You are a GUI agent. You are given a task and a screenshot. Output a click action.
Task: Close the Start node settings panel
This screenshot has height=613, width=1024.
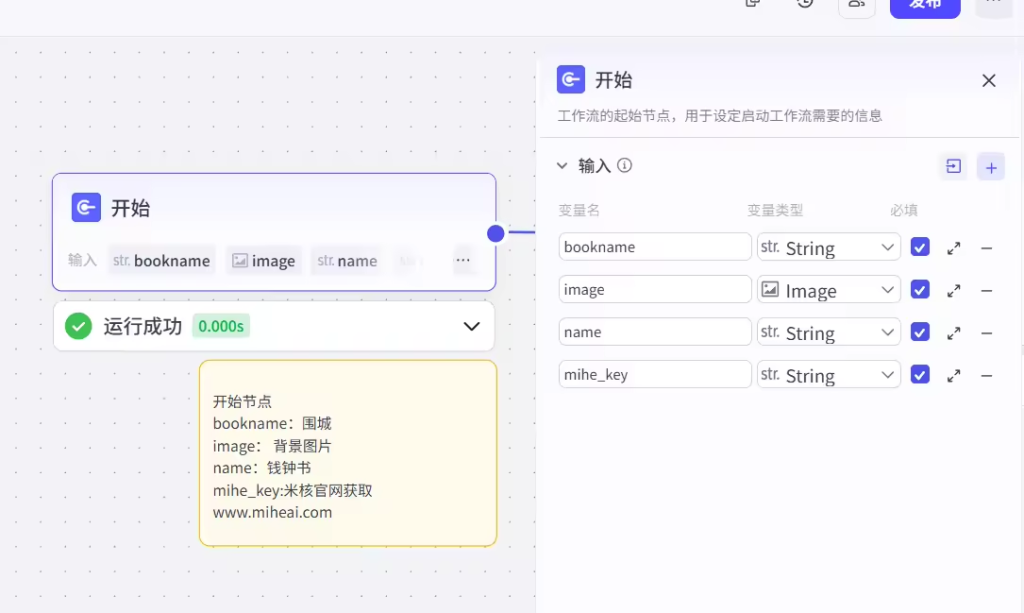988,81
